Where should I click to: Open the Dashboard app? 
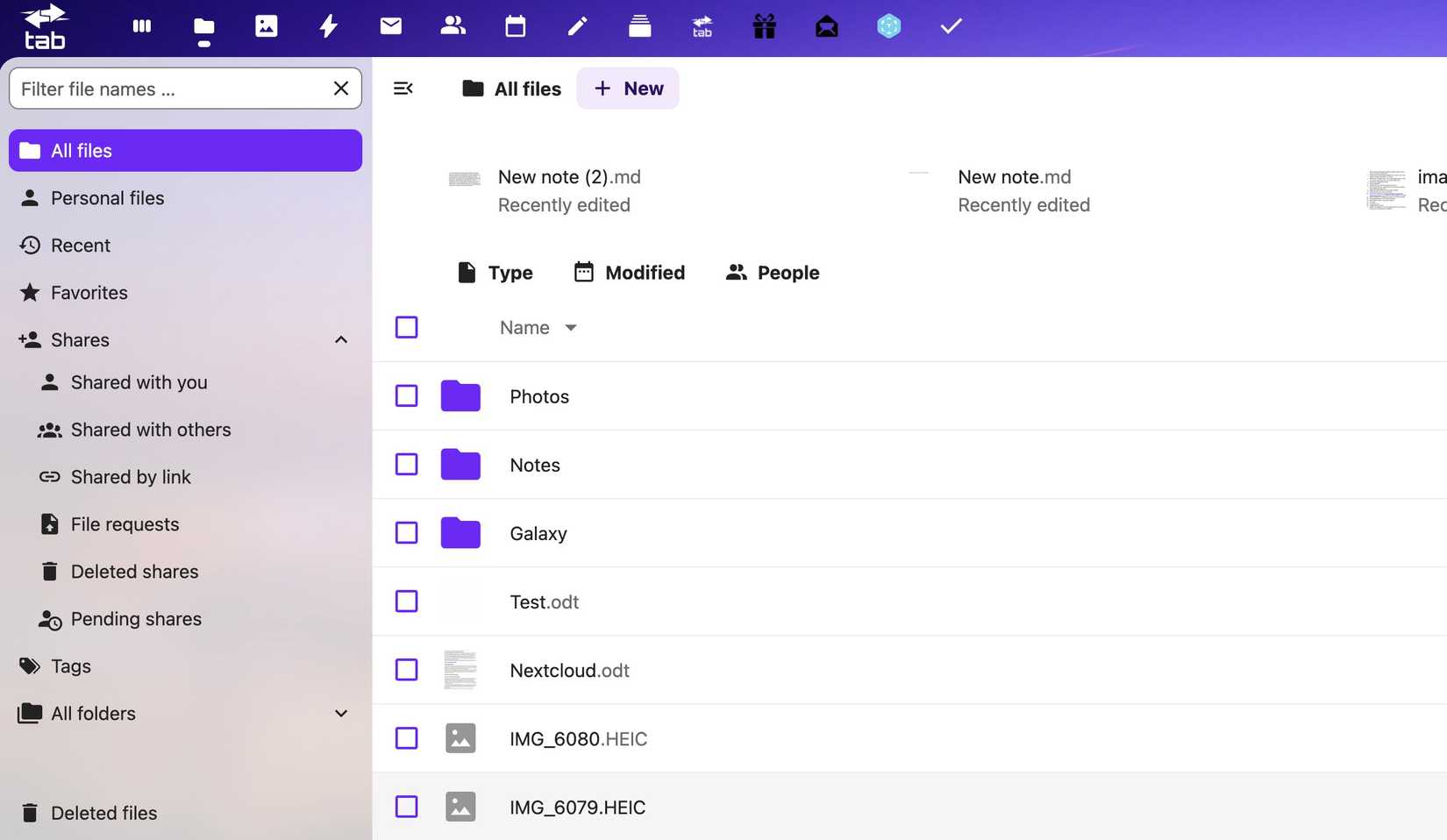pyautogui.click(x=141, y=26)
